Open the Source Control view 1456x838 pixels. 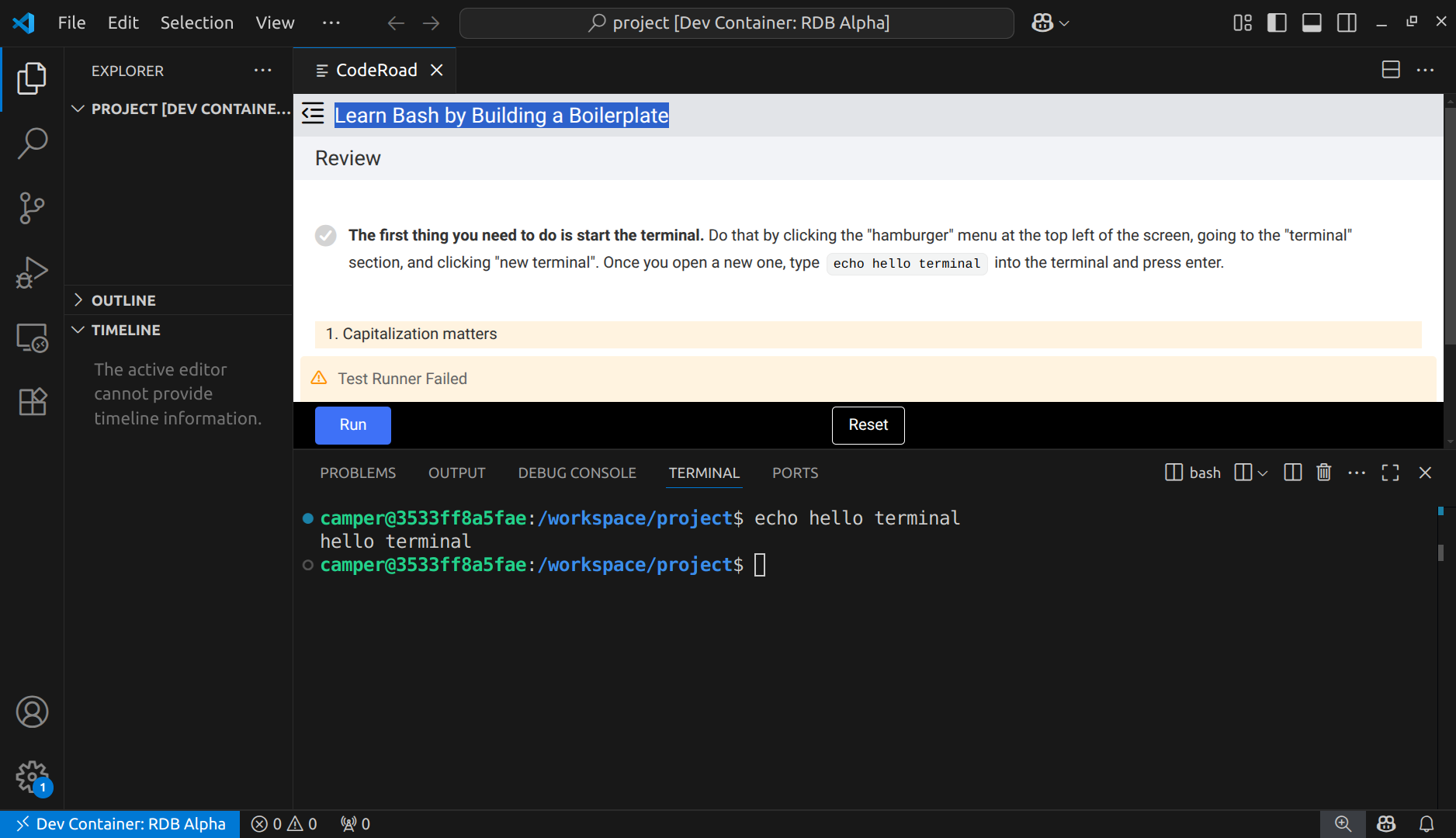[32, 208]
